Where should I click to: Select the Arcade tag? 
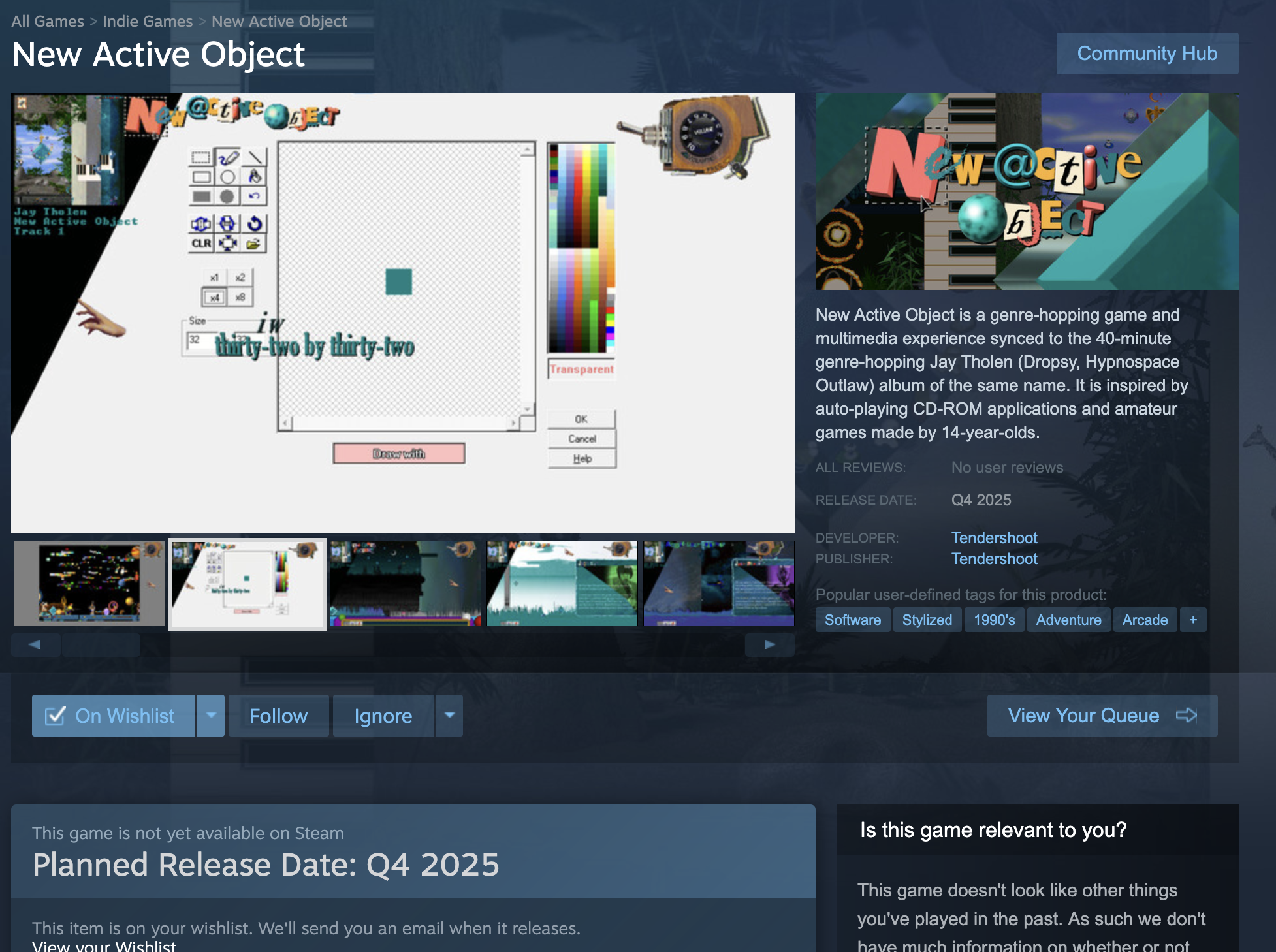[1145, 620]
